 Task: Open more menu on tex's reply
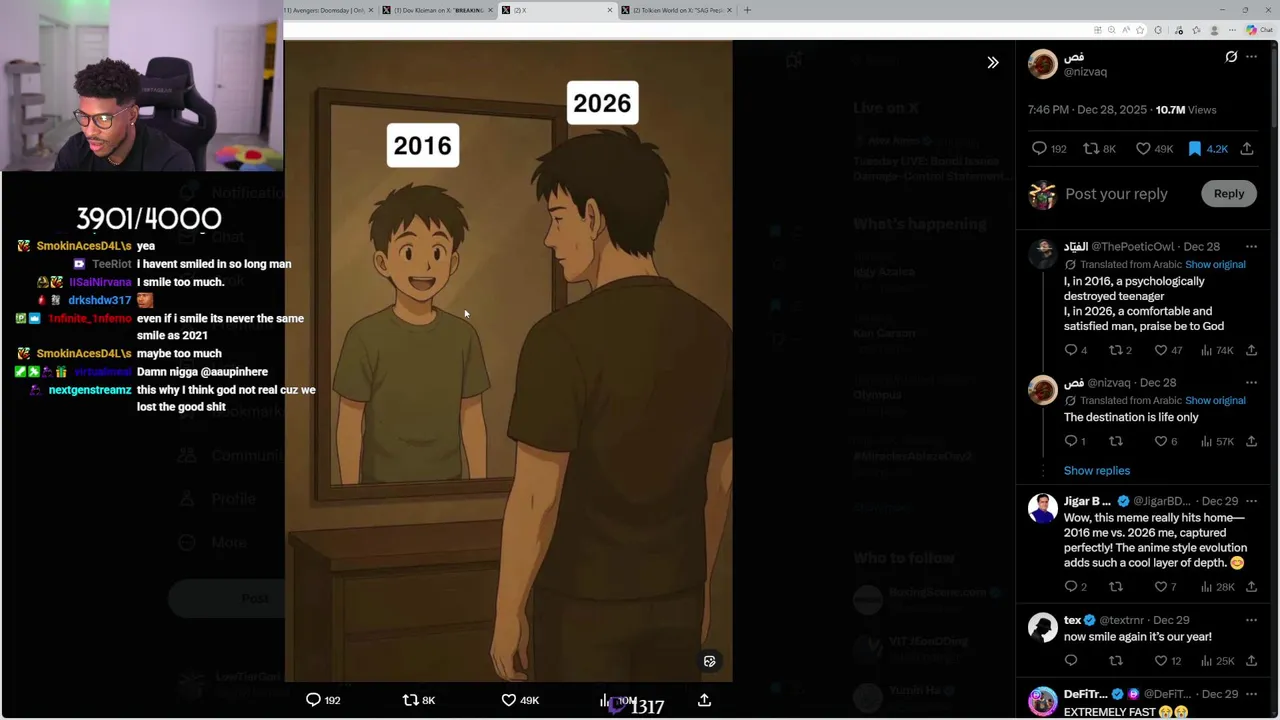1251,620
